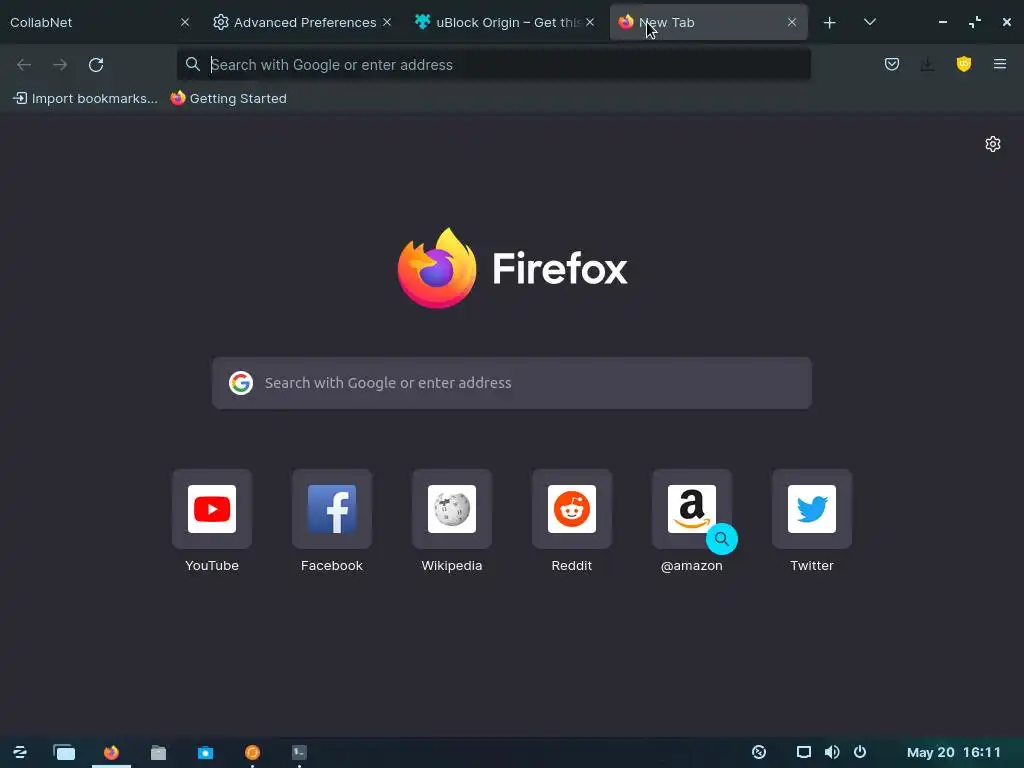Screen dimensions: 1024x768
Task: Close the CollabNet tab
Action: click(x=185, y=22)
